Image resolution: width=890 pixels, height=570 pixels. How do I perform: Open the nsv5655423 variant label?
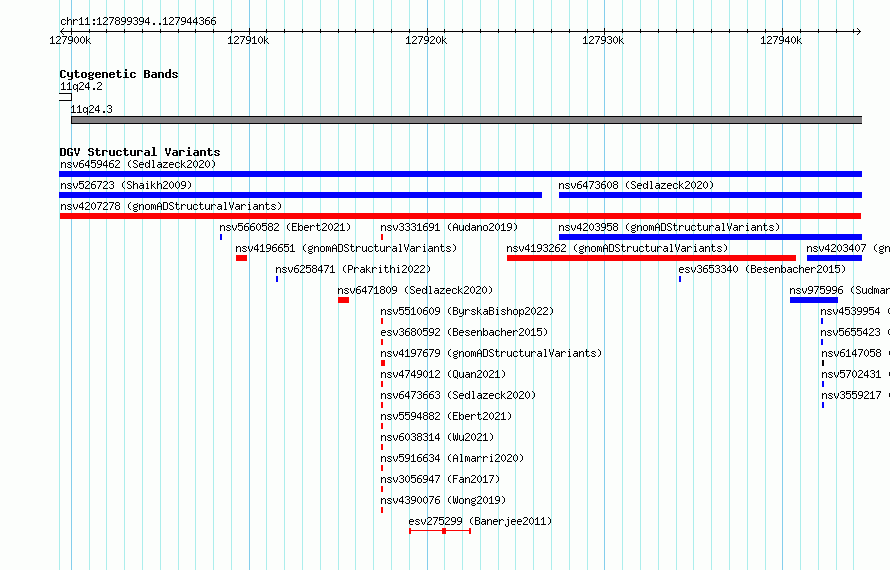855,332
